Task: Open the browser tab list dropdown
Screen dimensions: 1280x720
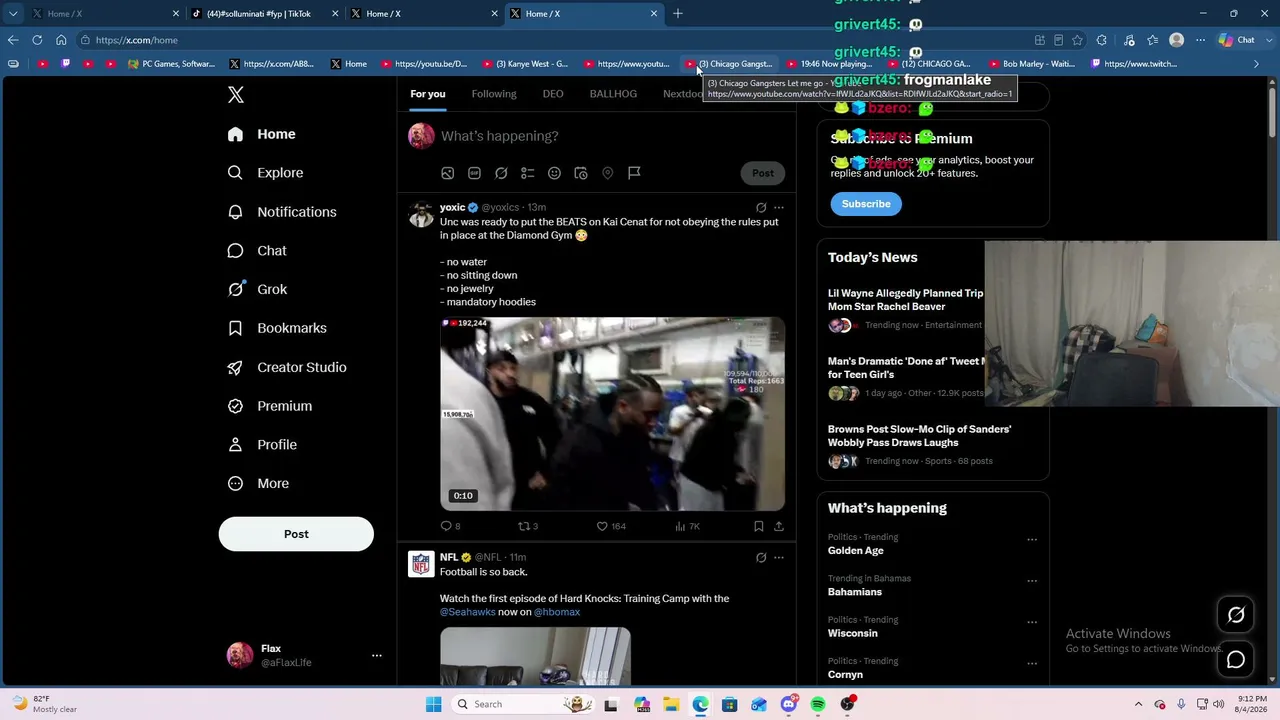Action: (13, 14)
